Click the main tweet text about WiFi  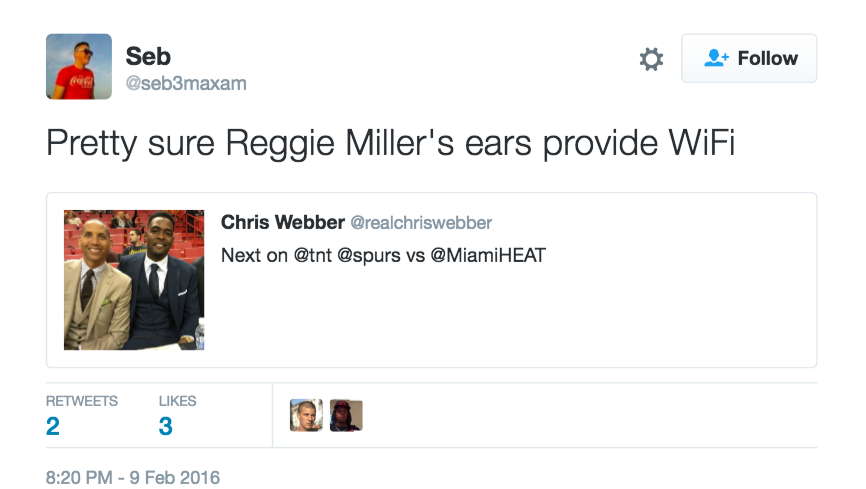click(x=390, y=143)
